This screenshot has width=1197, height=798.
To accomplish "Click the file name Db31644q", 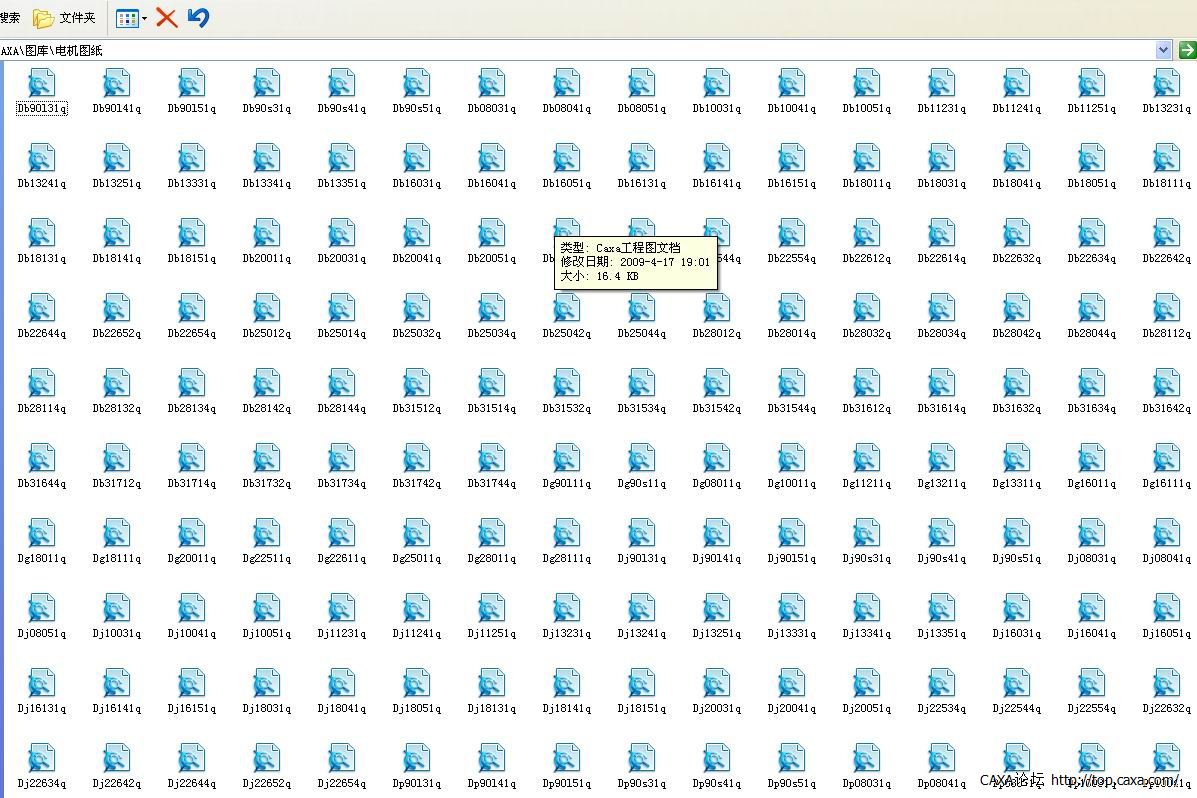I will tap(41, 483).
